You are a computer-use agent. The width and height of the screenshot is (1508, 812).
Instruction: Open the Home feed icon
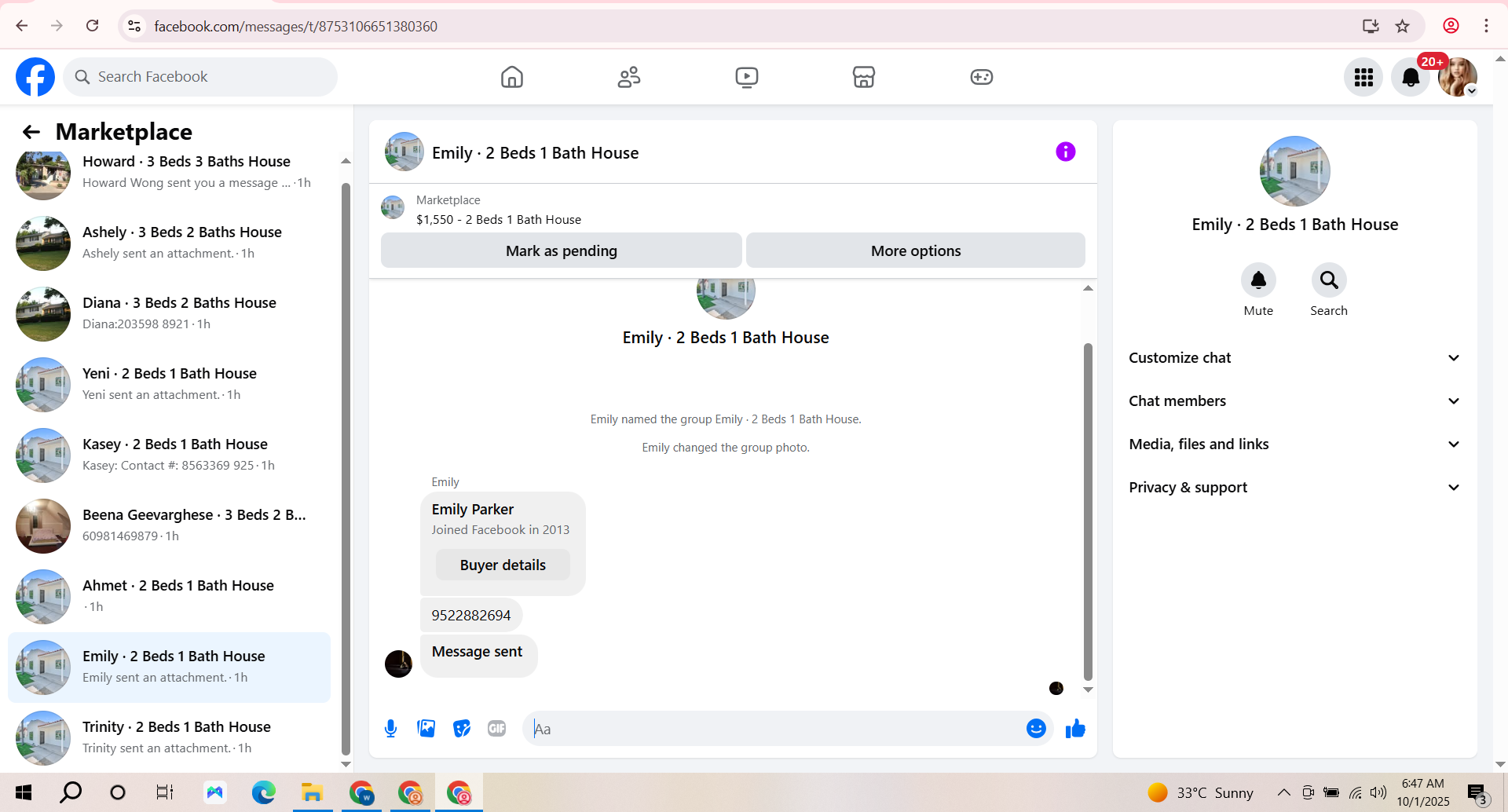point(512,77)
